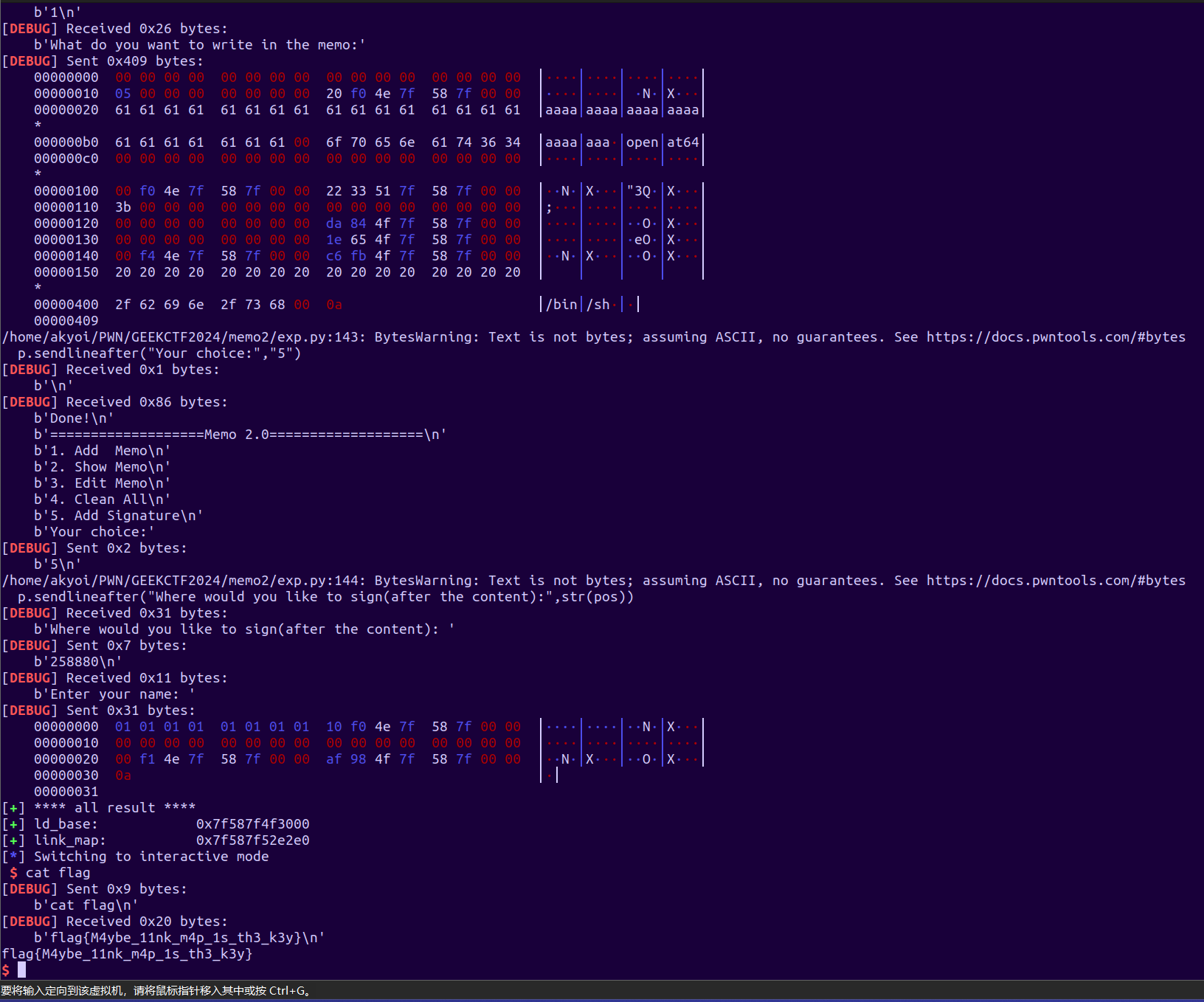Click the 'at64' ASCII column text in hexdump
This screenshot has width=1204, height=1002.
[682, 142]
